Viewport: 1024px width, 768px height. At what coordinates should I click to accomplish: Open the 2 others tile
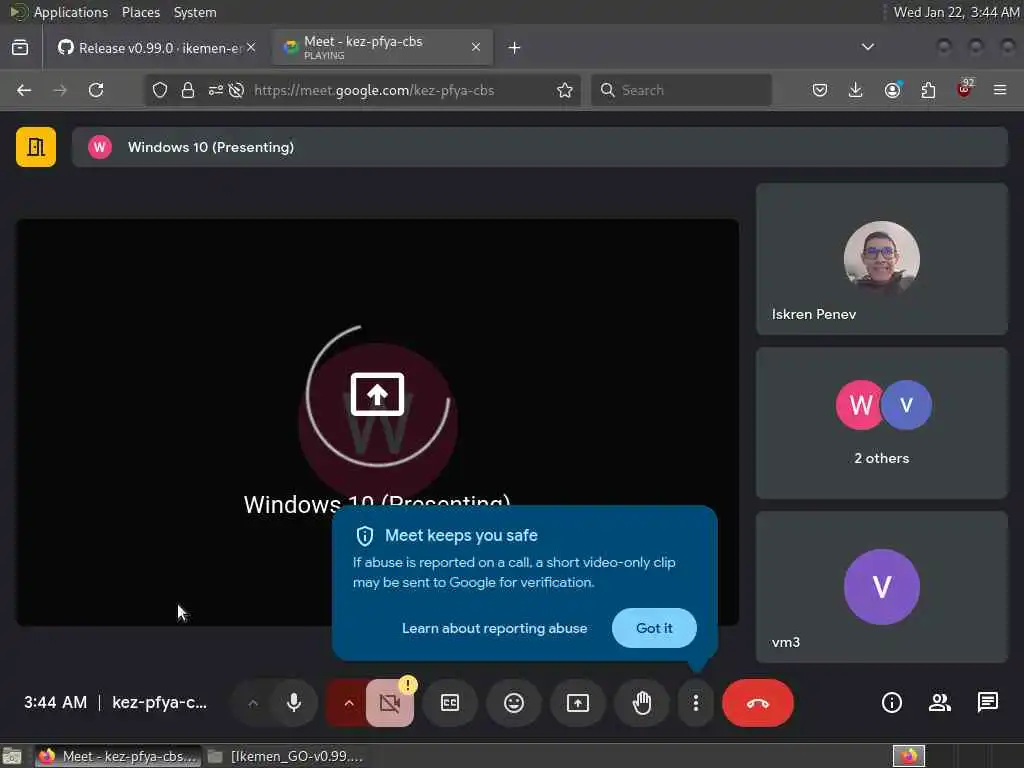click(x=882, y=423)
